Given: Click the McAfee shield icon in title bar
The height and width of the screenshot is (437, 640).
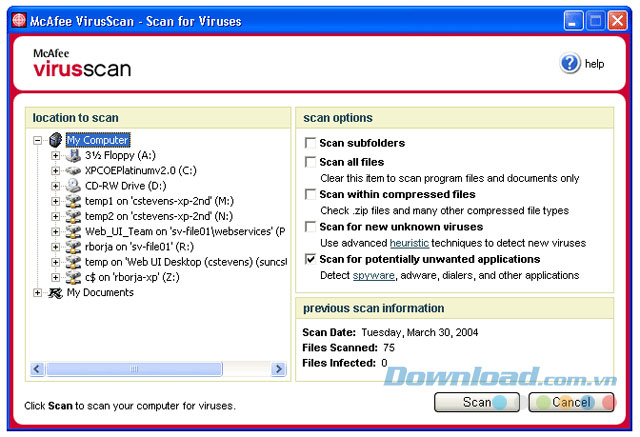Looking at the screenshot, I should [19, 20].
